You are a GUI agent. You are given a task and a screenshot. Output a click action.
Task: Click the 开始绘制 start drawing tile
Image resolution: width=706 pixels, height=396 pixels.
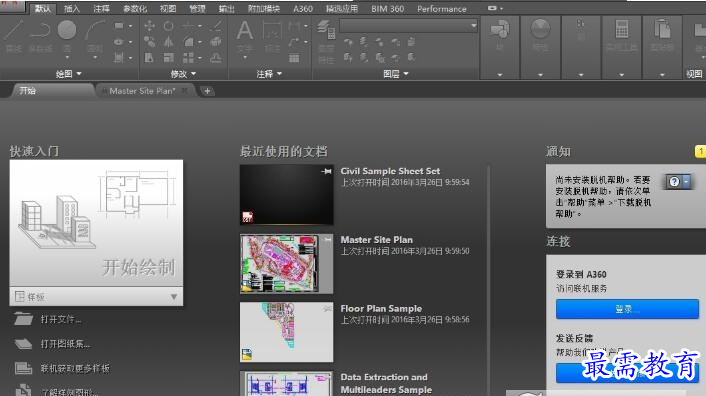(96, 223)
